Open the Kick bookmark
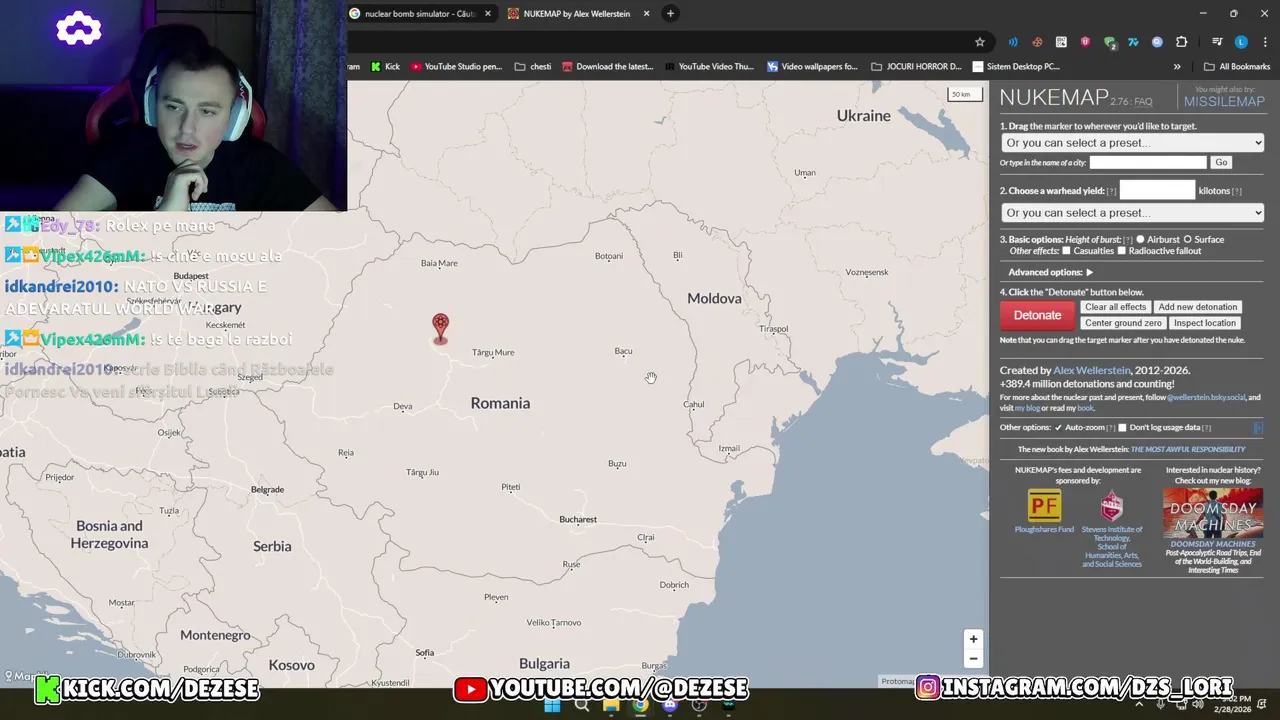This screenshot has width=1280, height=720. point(385,67)
